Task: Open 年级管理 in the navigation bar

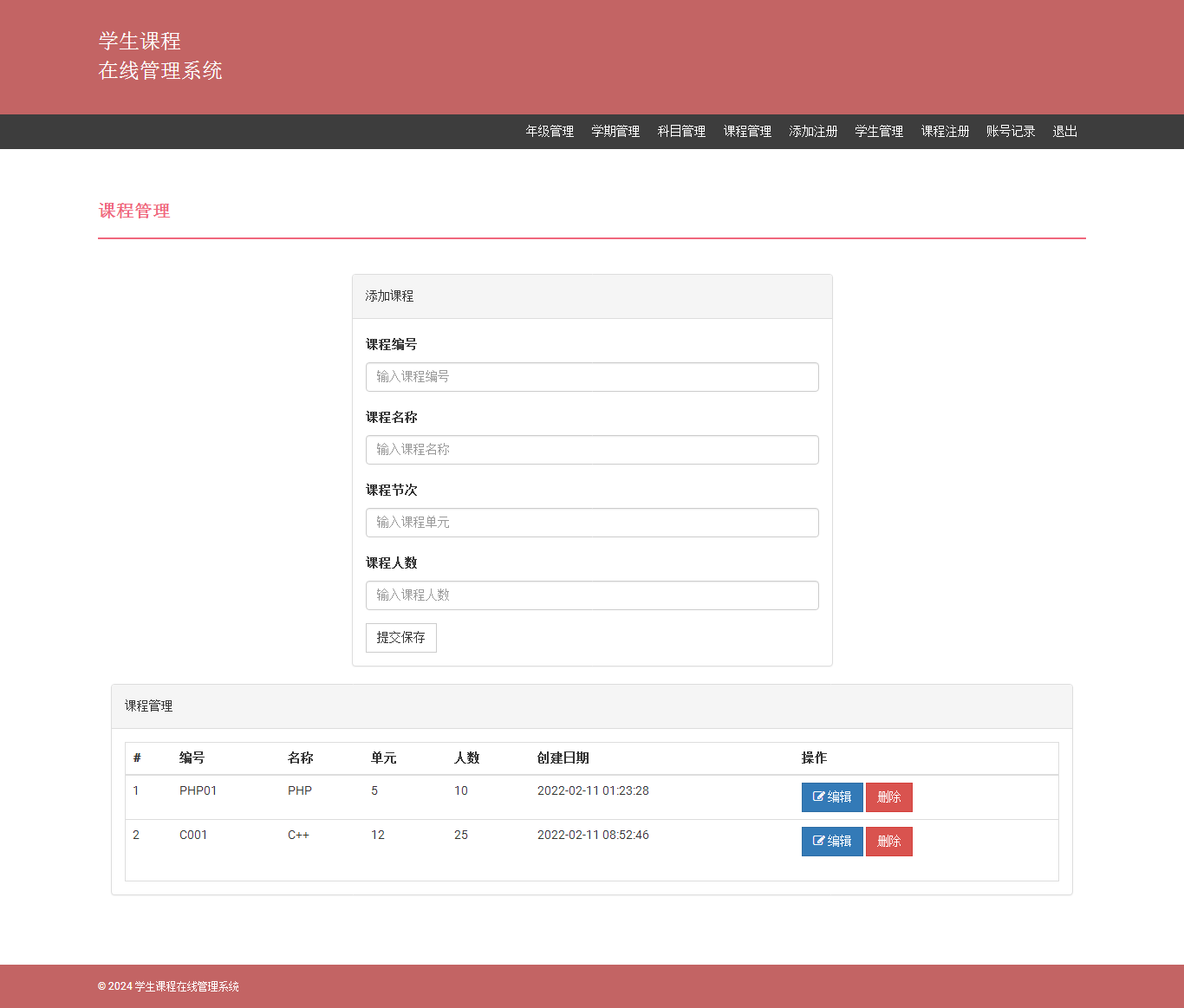Action: 550,132
